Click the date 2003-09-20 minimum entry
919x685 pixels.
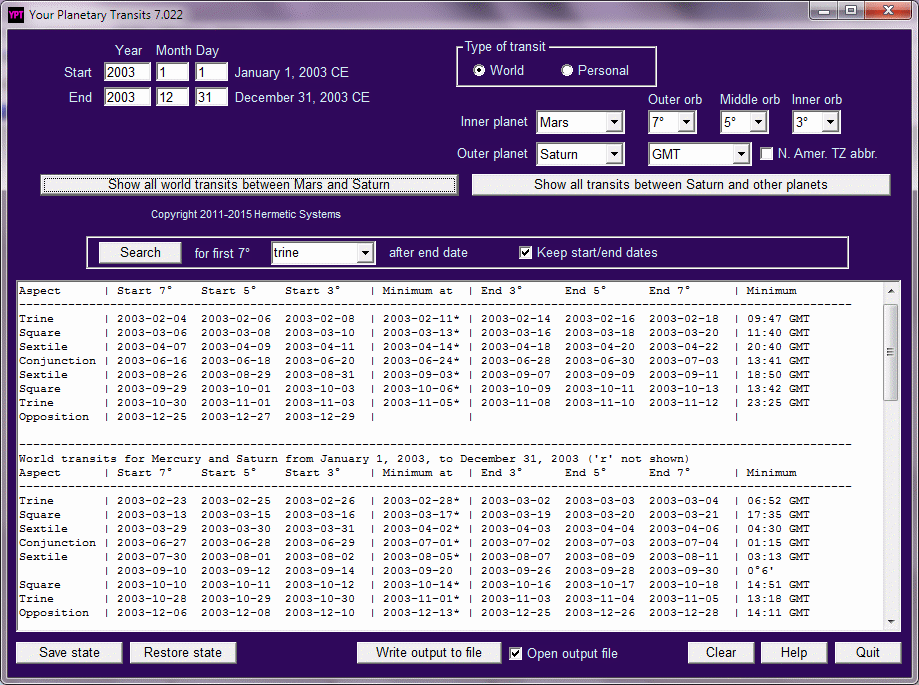(x=418, y=570)
